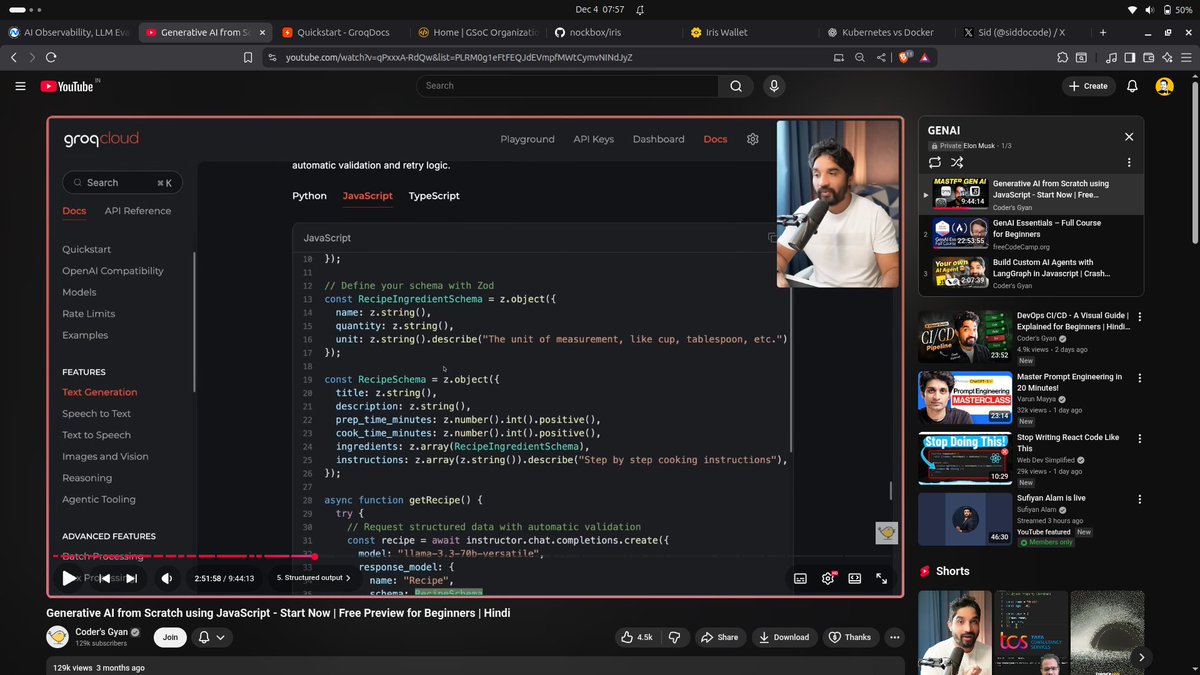Show next Shorts with arrow button
Screen dimensions: 1200x675
pos(1141,657)
